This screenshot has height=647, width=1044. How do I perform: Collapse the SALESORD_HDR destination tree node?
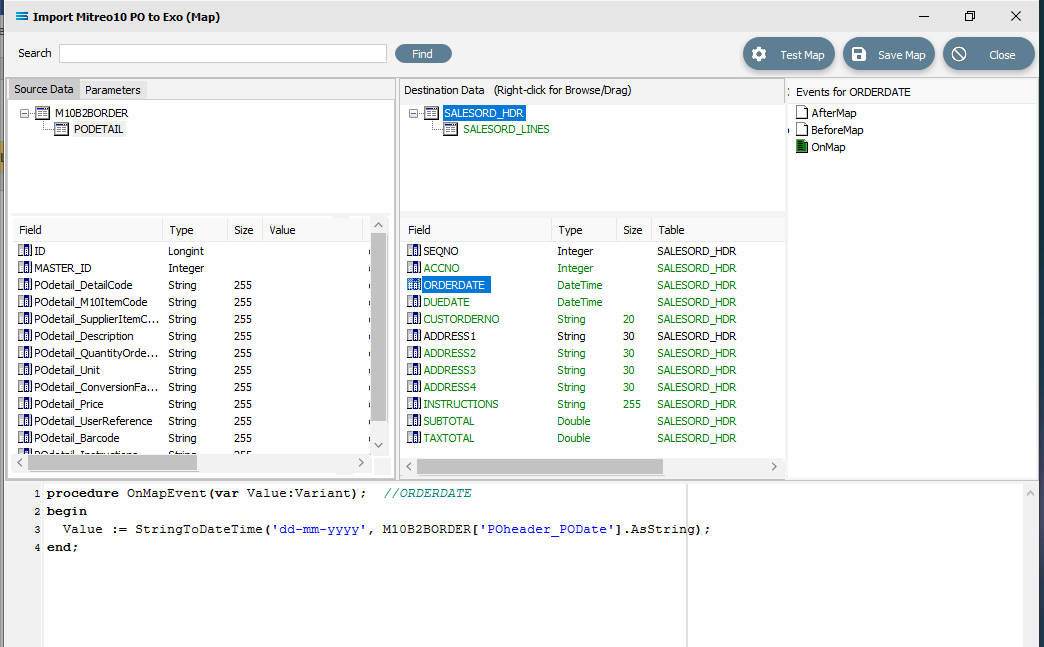pos(413,113)
